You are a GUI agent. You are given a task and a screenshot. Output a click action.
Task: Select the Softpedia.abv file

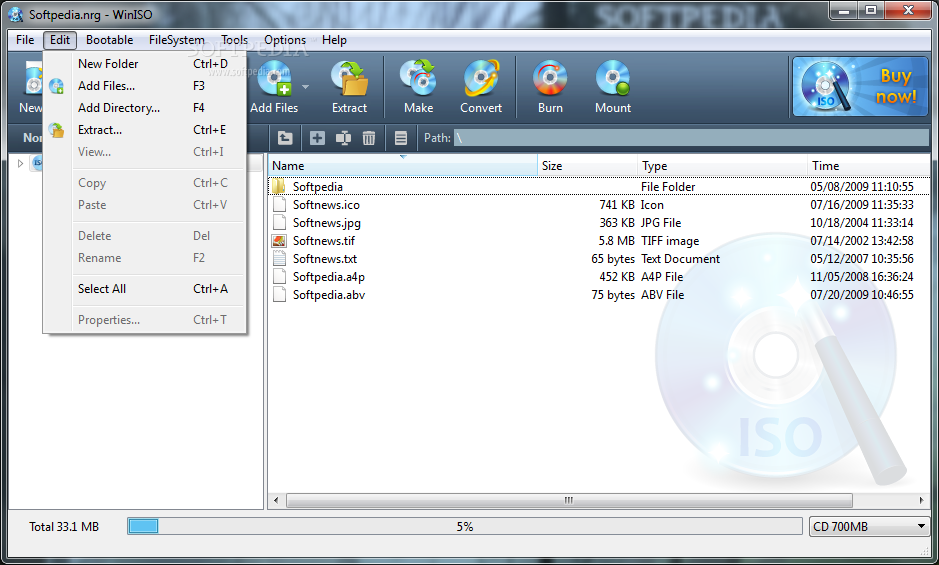tap(599, 295)
